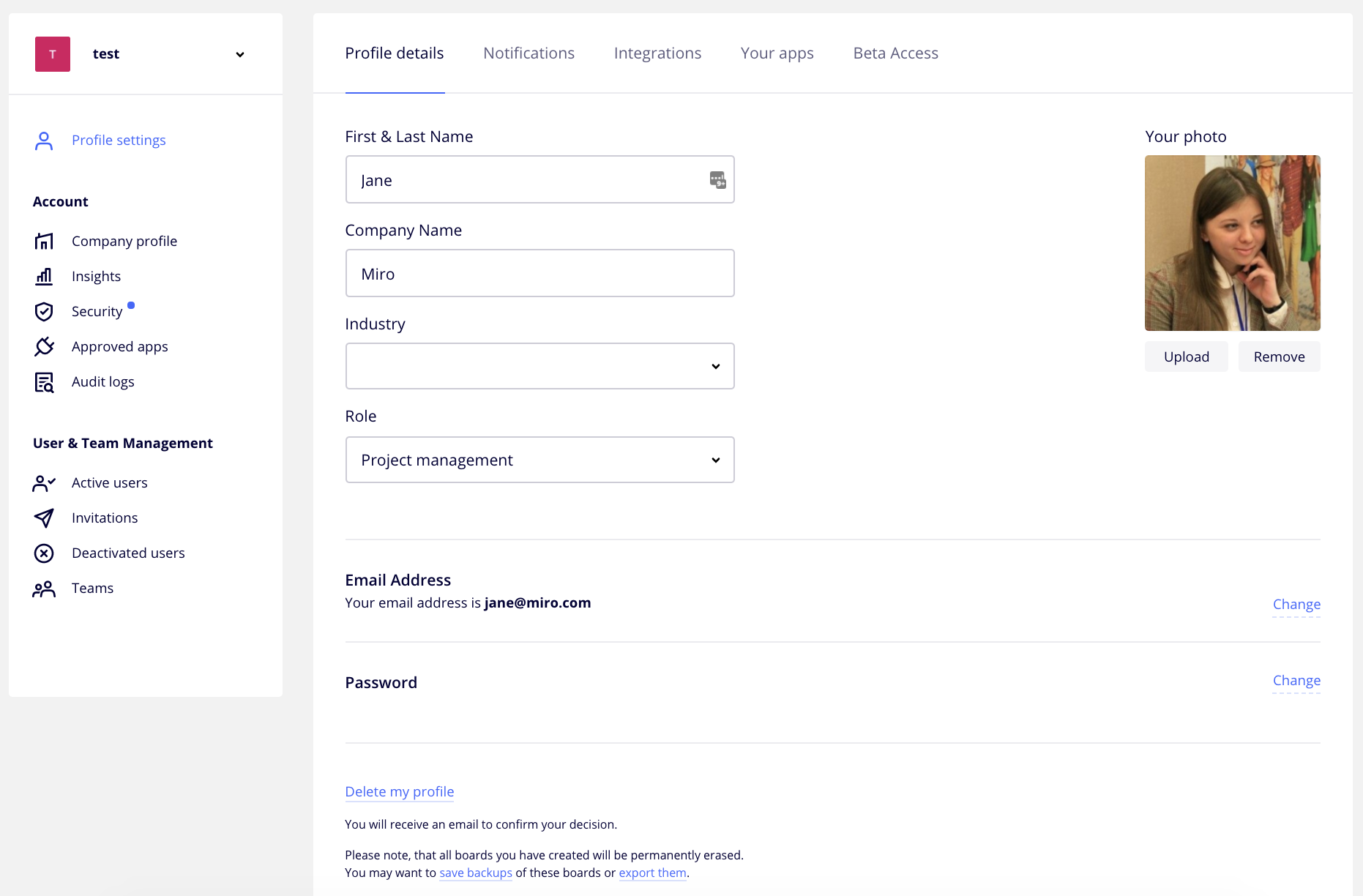Viewport: 1363px width, 896px height.
Task: Switch to the Integrations tab
Action: [657, 53]
